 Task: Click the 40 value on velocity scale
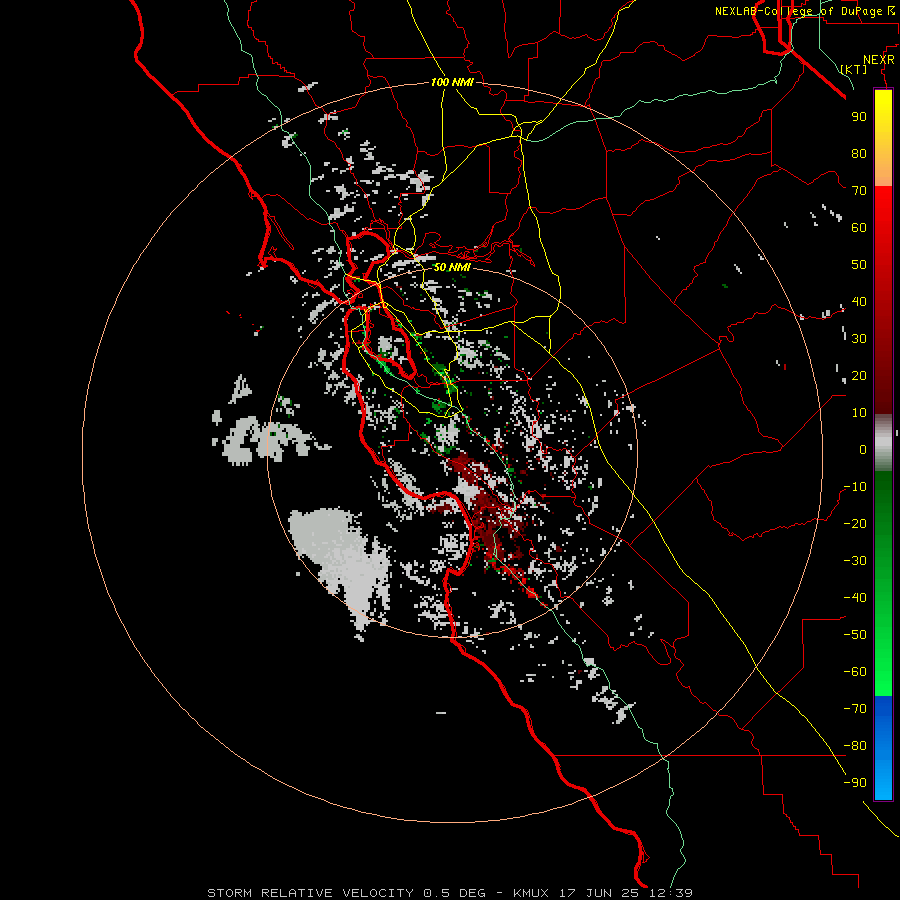point(859,302)
